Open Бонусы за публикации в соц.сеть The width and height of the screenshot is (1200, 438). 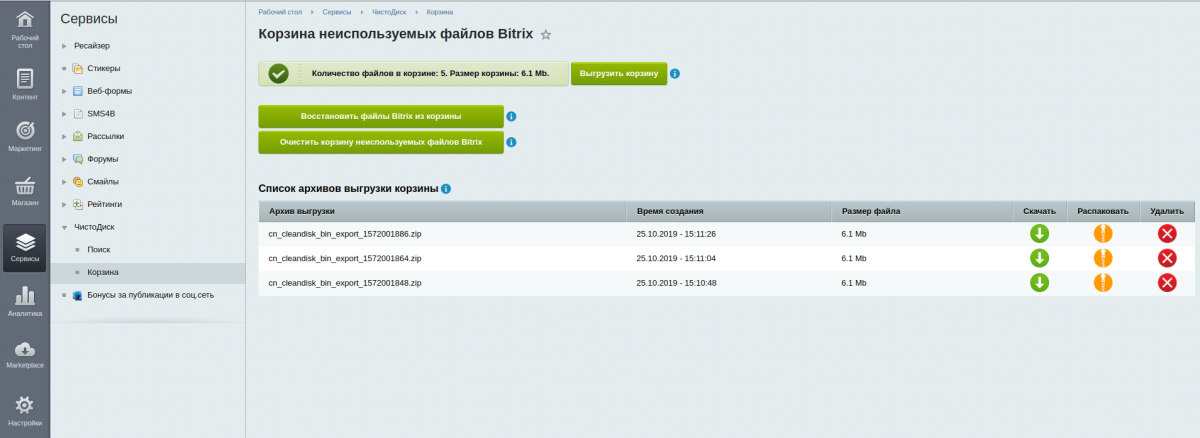click(x=150, y=295)
